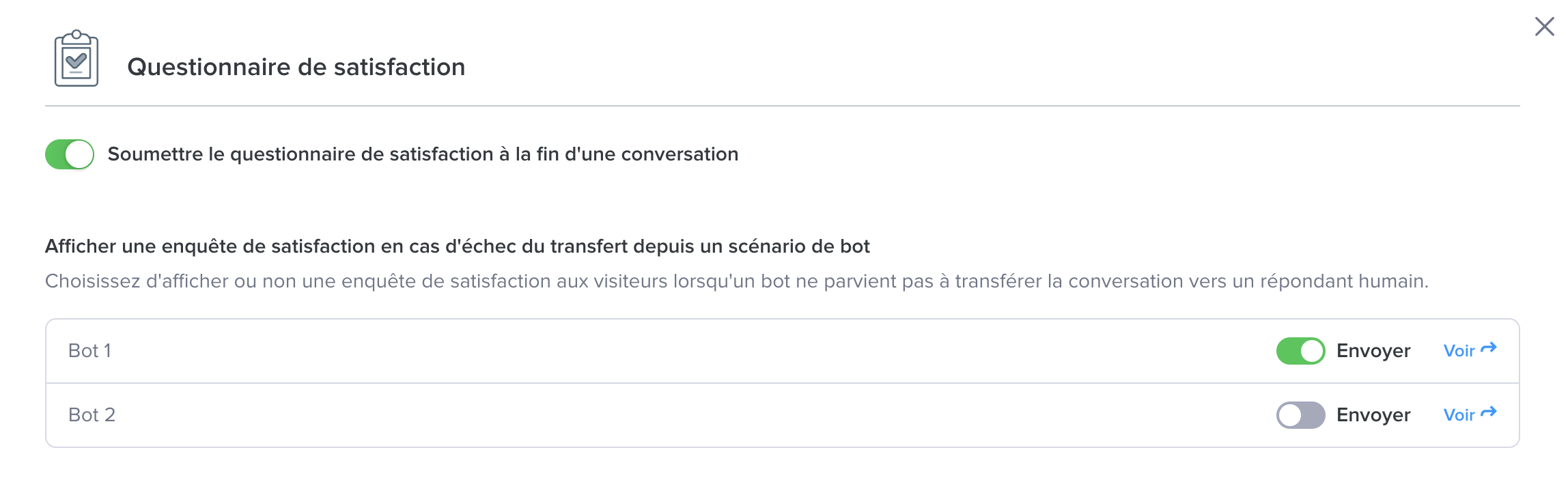Click empty space in the Bot 1 row
Viewport: 1568px width, 493px height.
[x=683, y=351]
